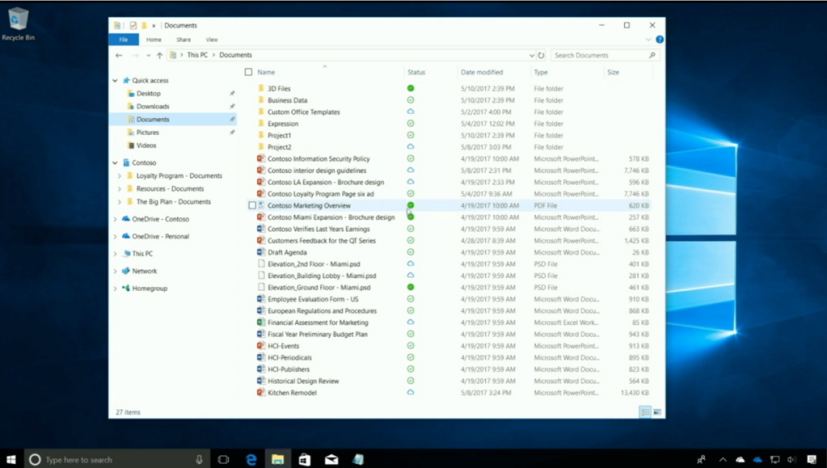The width and height of the screenshot is (827, 468).
Task: Open Task View on the taskbar
Action: pyautogui.click(x=223, y=460)
